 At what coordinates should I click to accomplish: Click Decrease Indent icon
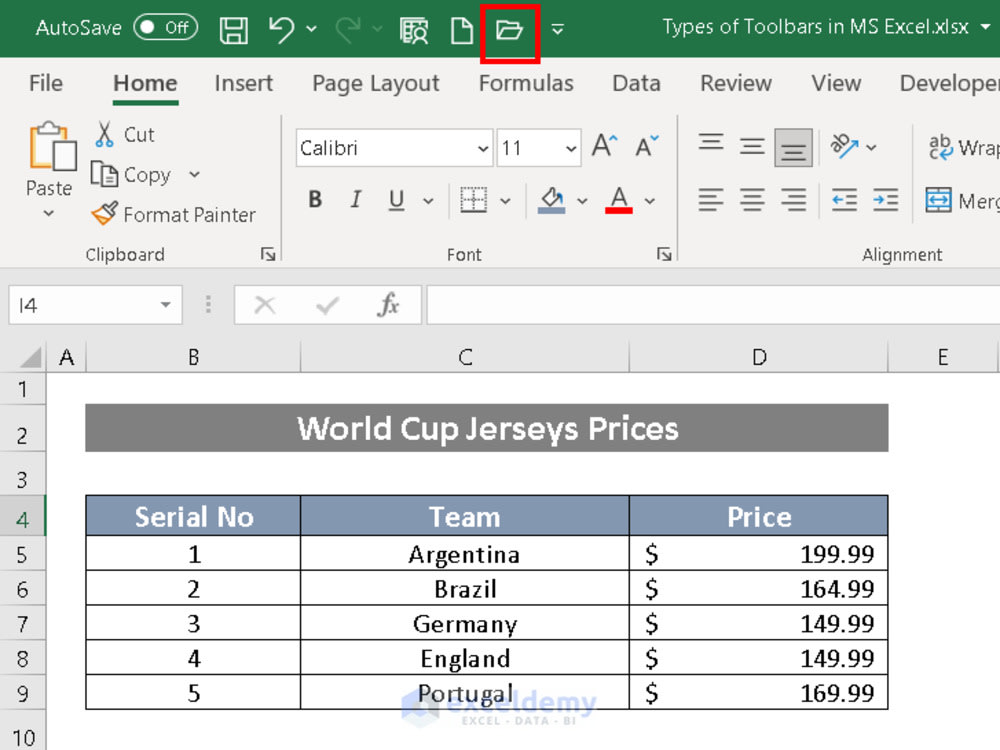[x=844, y=200]
